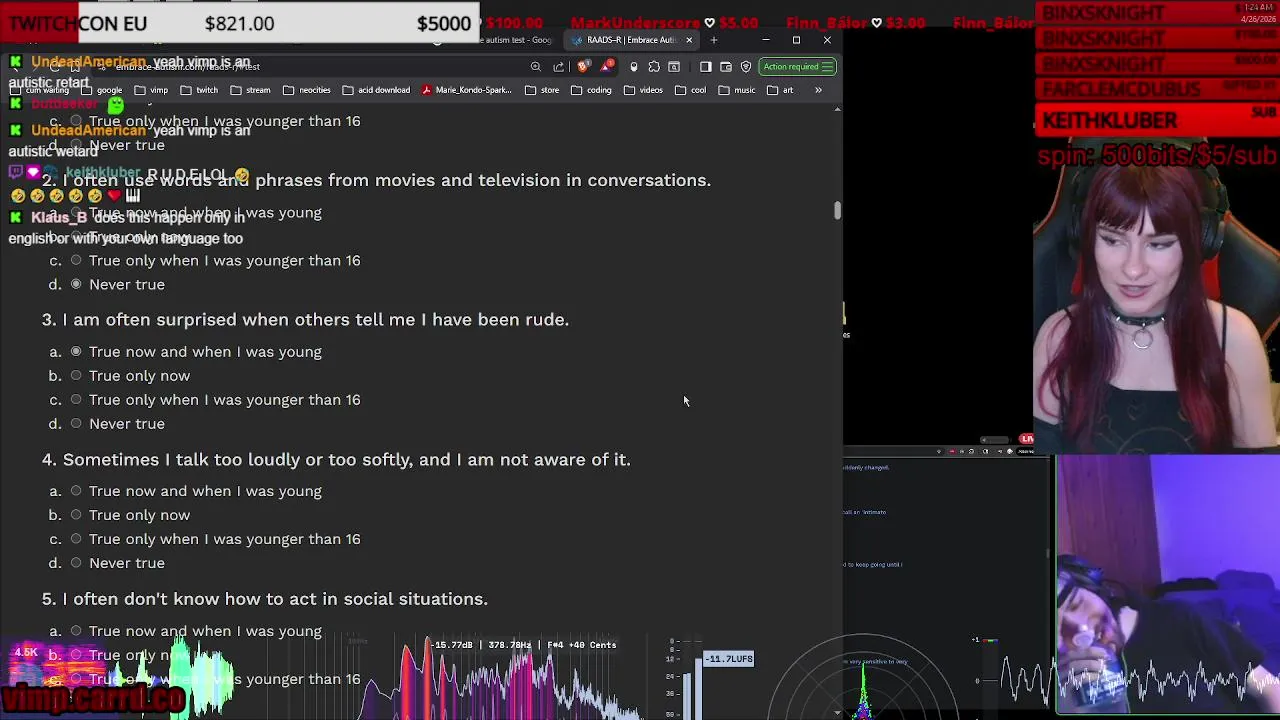Choose 'True only now' for question 3

pyautogui.click(x=76, y=376)
